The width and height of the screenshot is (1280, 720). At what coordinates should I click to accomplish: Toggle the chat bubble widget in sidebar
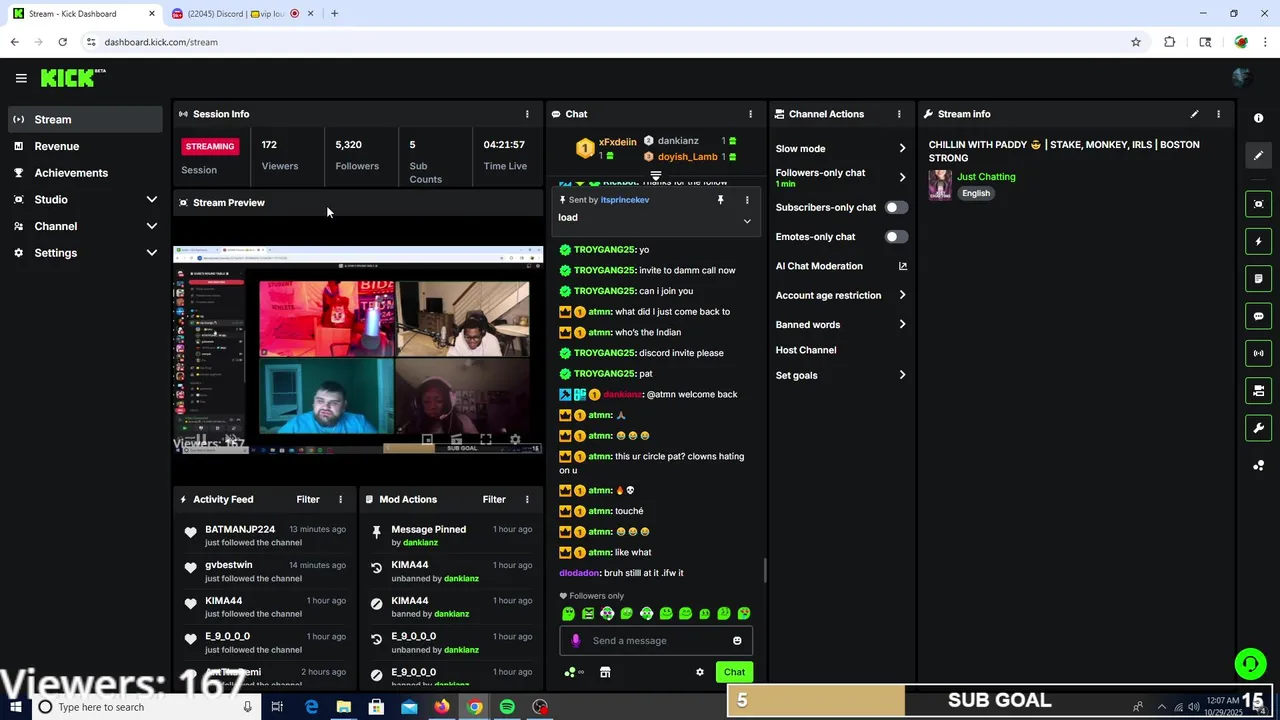(1258, 316)
